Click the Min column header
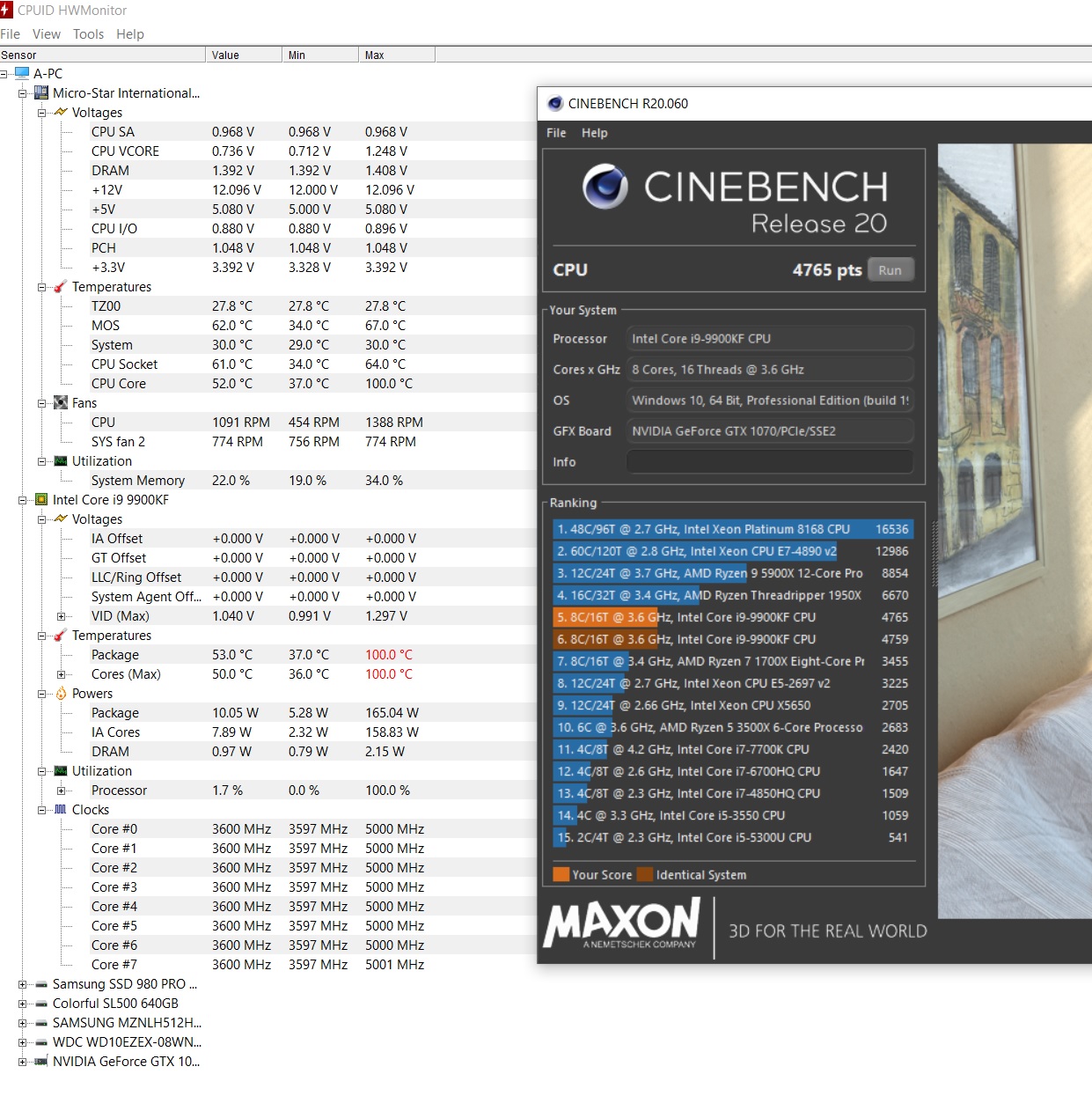Viewport: 1092px width, 1096px height. click(x=320, y=55)
